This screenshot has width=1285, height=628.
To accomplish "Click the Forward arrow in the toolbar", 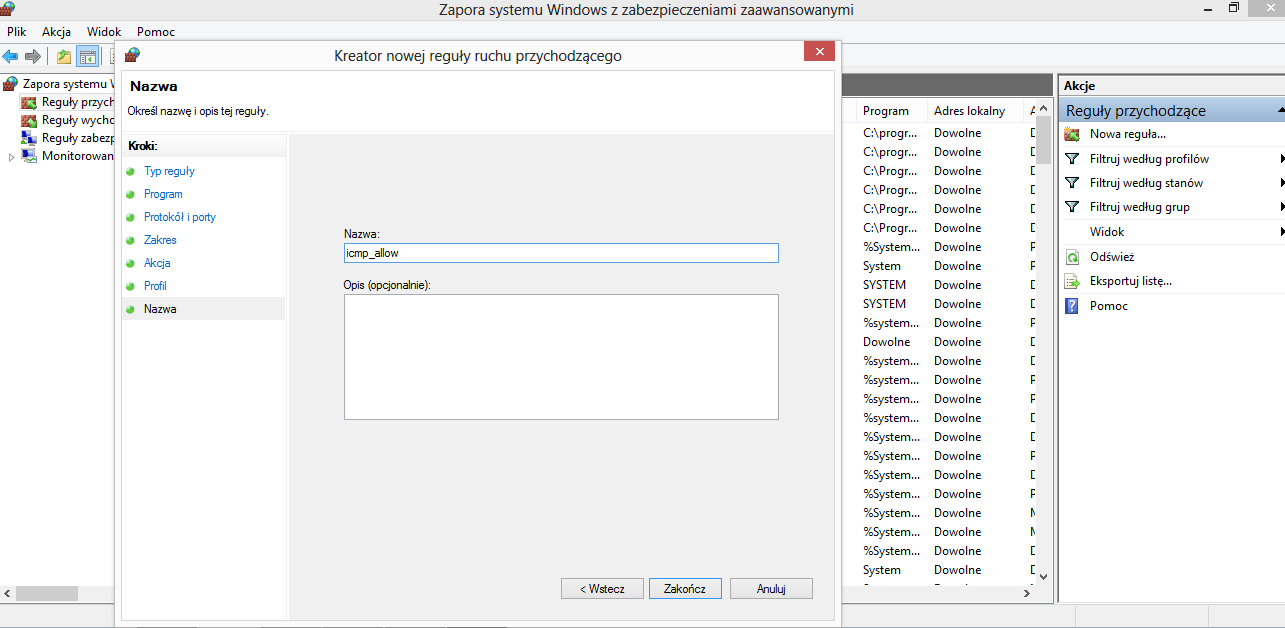I will (33, 56).
